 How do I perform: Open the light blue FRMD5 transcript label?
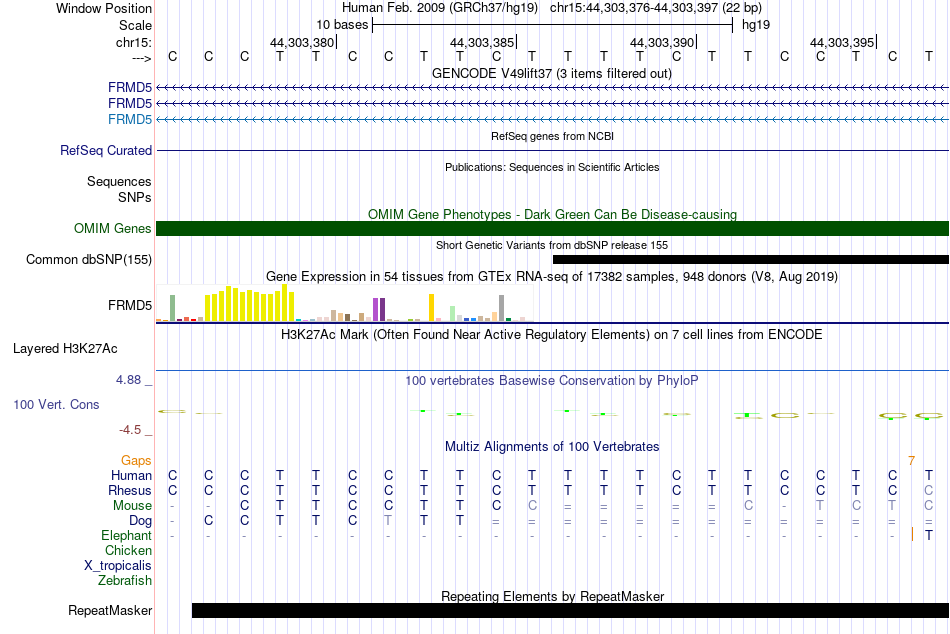pos(130,119)
